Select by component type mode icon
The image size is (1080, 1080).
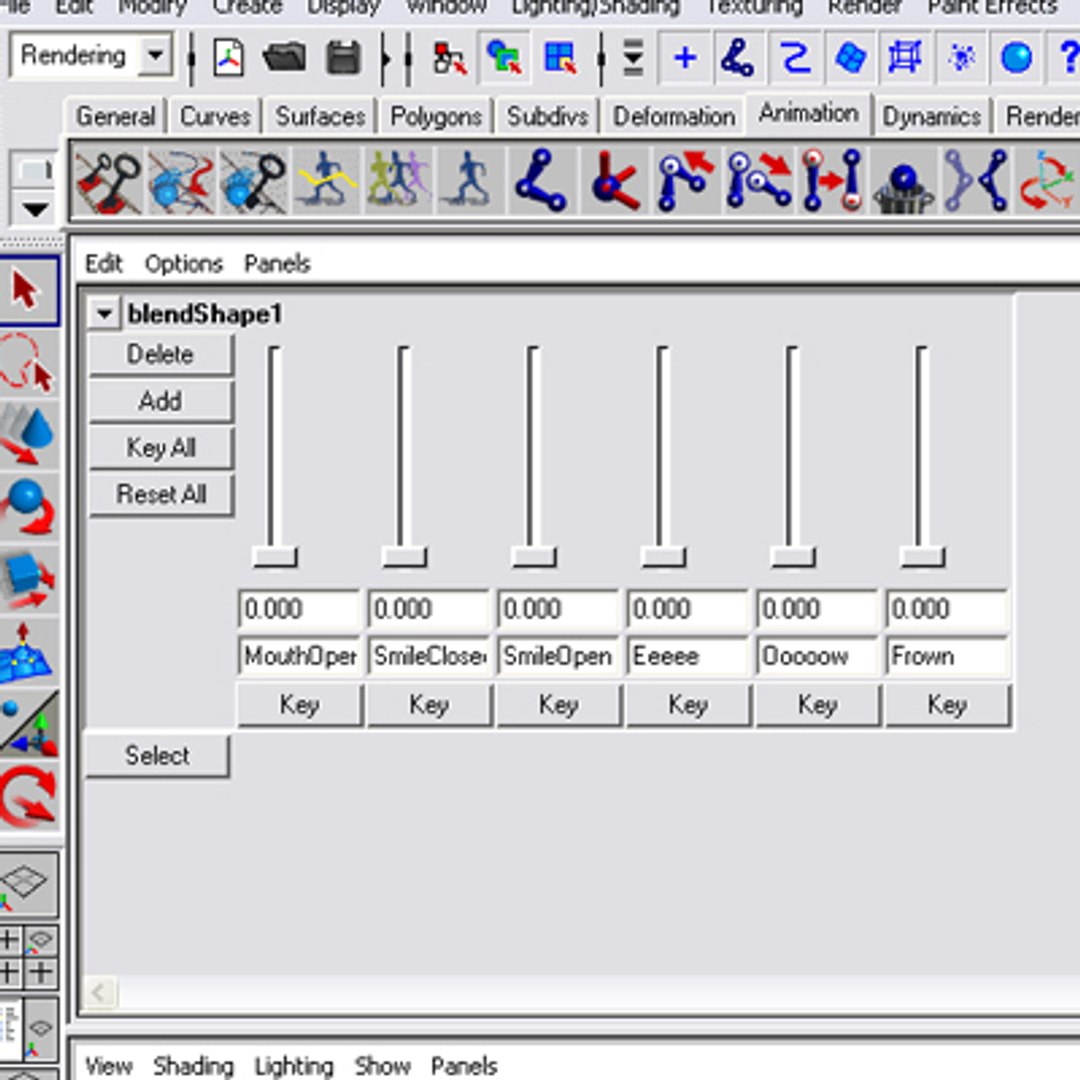(560, 58)
